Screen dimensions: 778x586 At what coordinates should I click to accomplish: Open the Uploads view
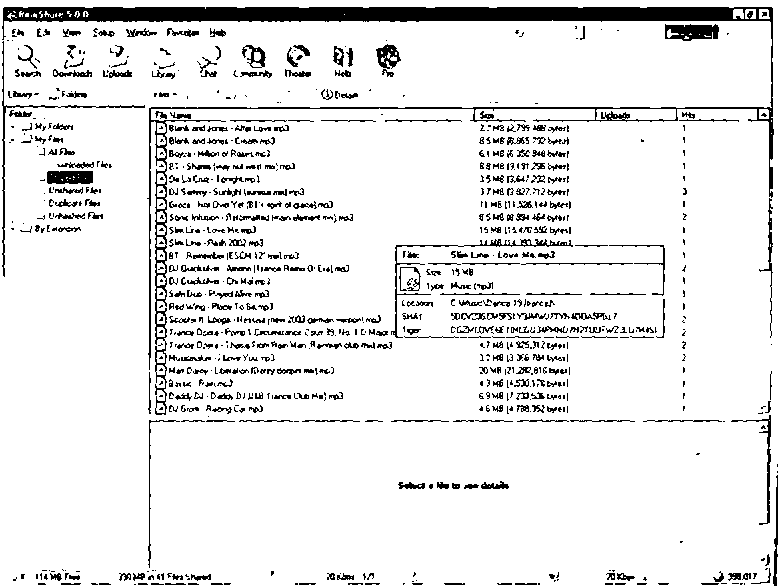(x=118, y=62)
